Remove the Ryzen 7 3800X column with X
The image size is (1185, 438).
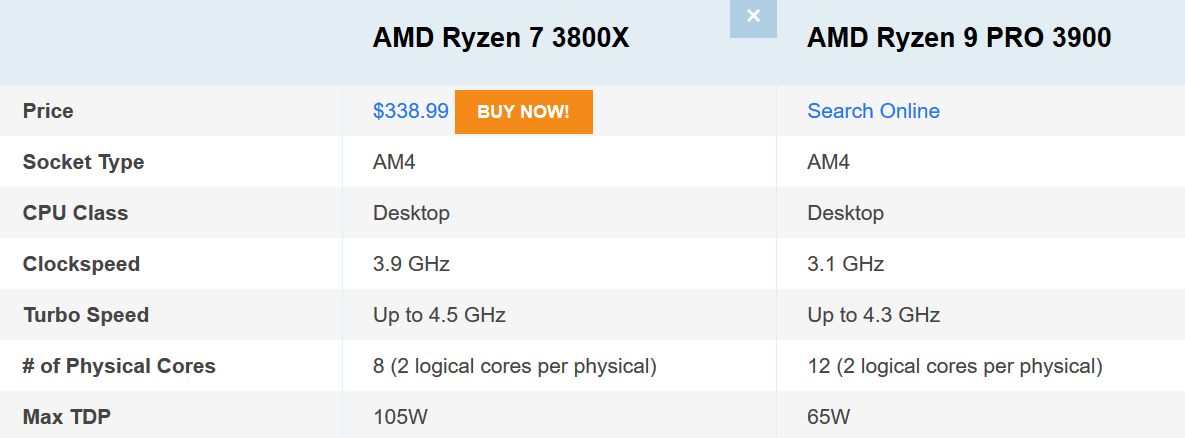click(x=753, y=17)
